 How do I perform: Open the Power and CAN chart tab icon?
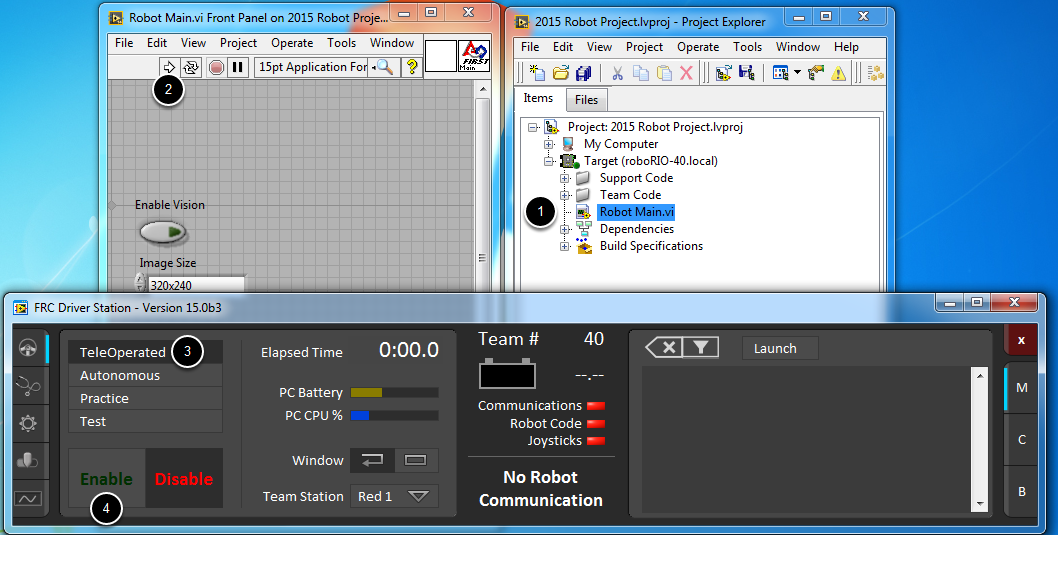pyautogui.click(x=28, y=498)
